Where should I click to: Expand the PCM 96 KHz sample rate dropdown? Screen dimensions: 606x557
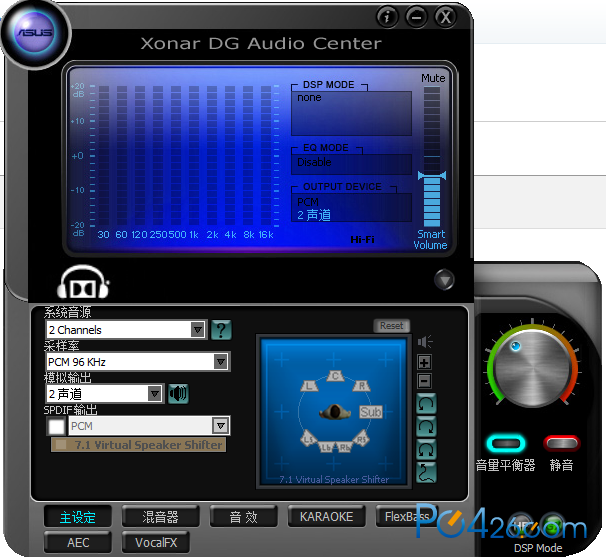coord(138,362)
